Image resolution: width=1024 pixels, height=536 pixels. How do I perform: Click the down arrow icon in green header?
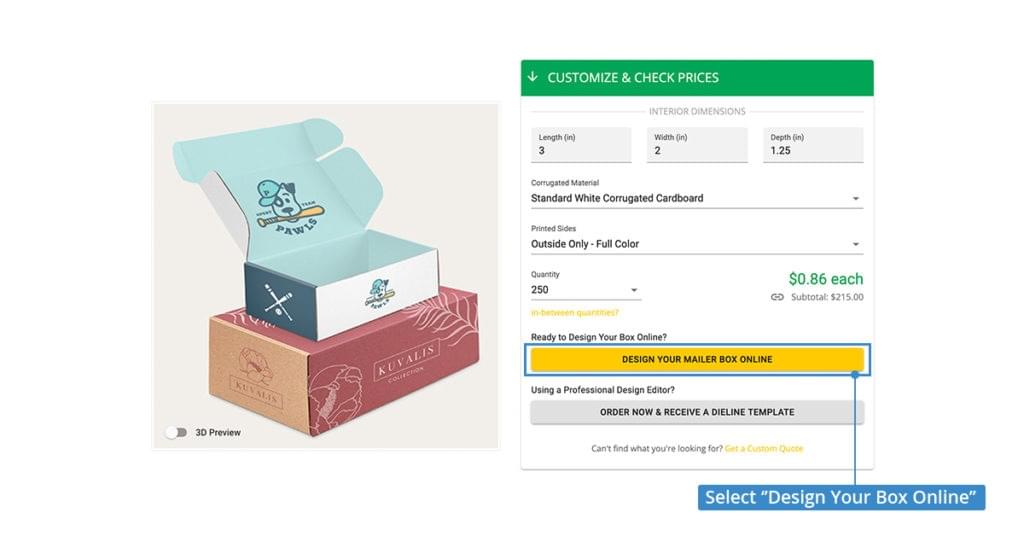coord(533,77)
